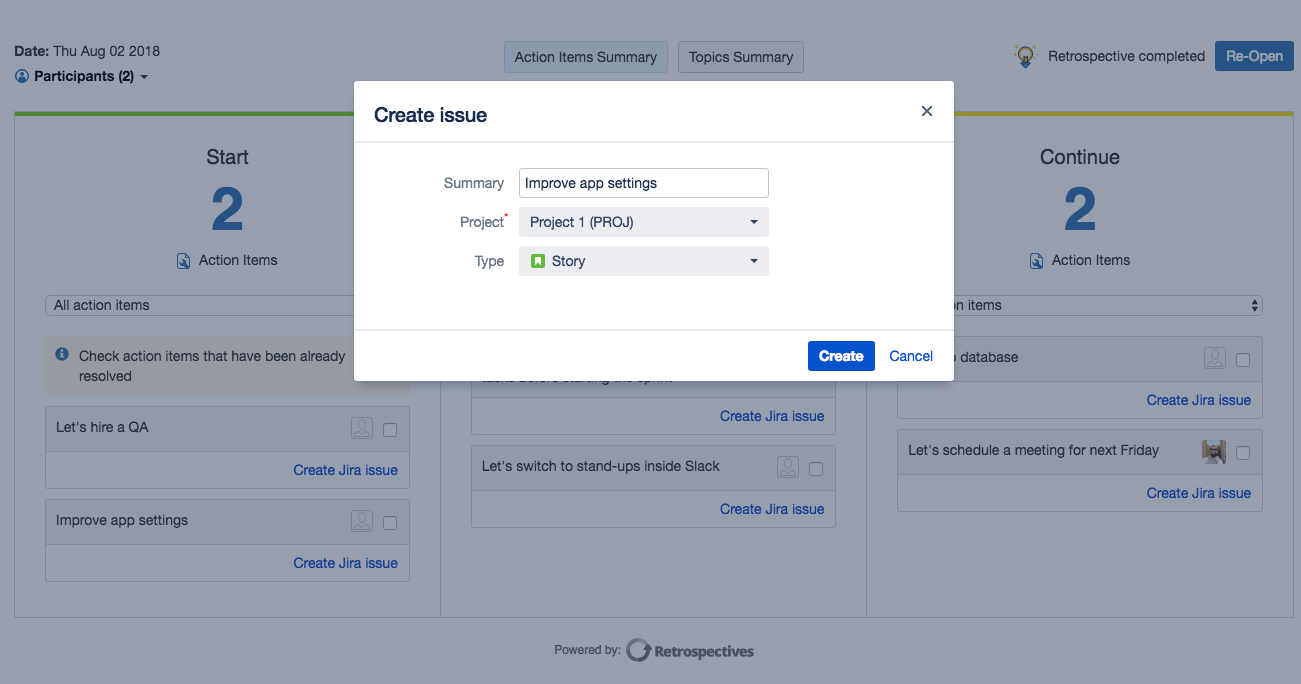Cancel the Create issue dialog

911,356
